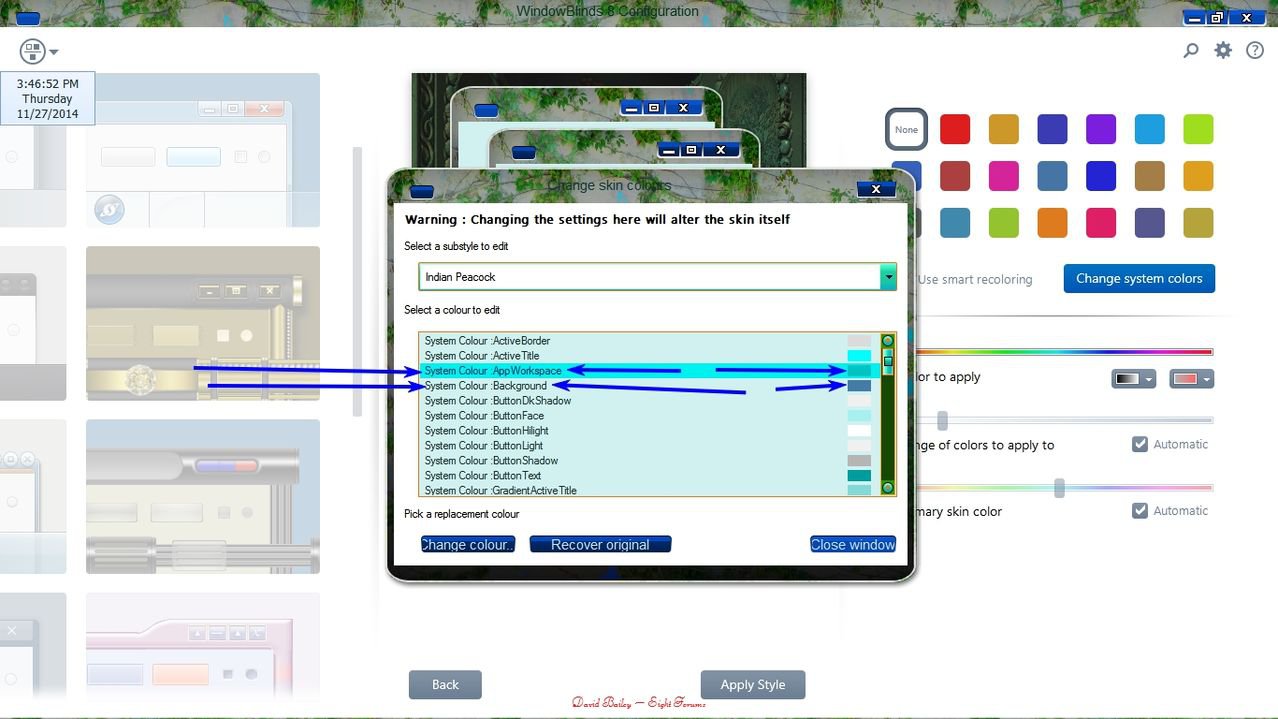This screenshot has width=1278, height=719.
Task: Pick the brick red colour swatch
Action: [955, 176]
